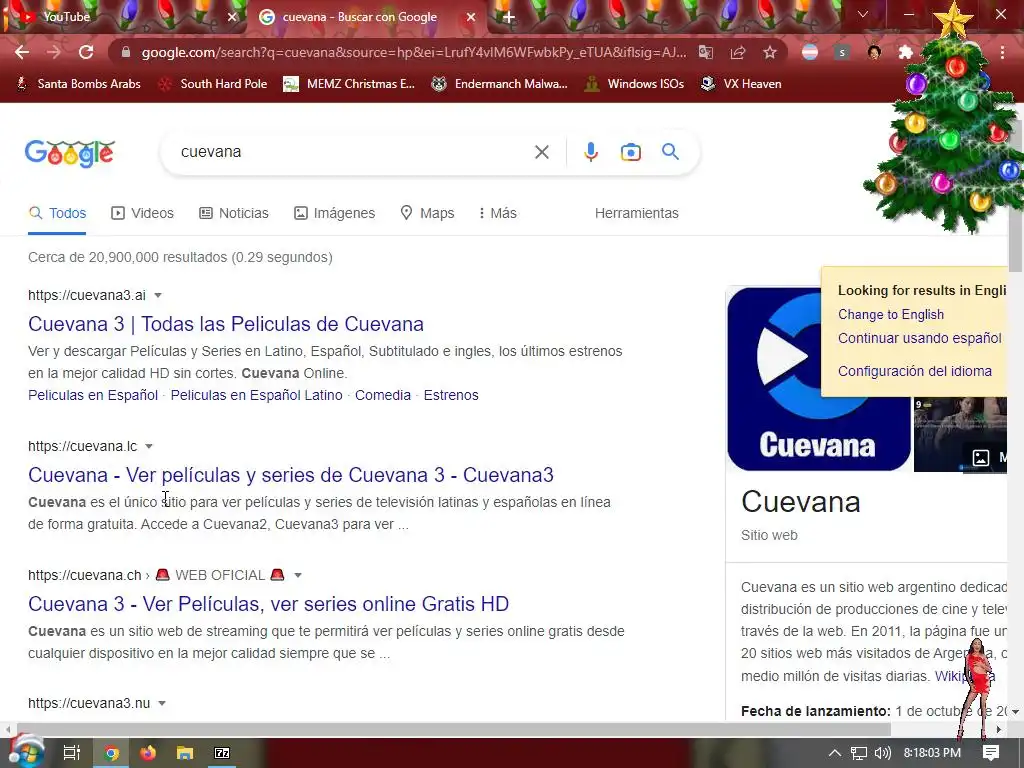Image resolution: width=1024 pixels, height=768 pixels.
Task: Start voice search with the microphone
Action: coord(590,152)
